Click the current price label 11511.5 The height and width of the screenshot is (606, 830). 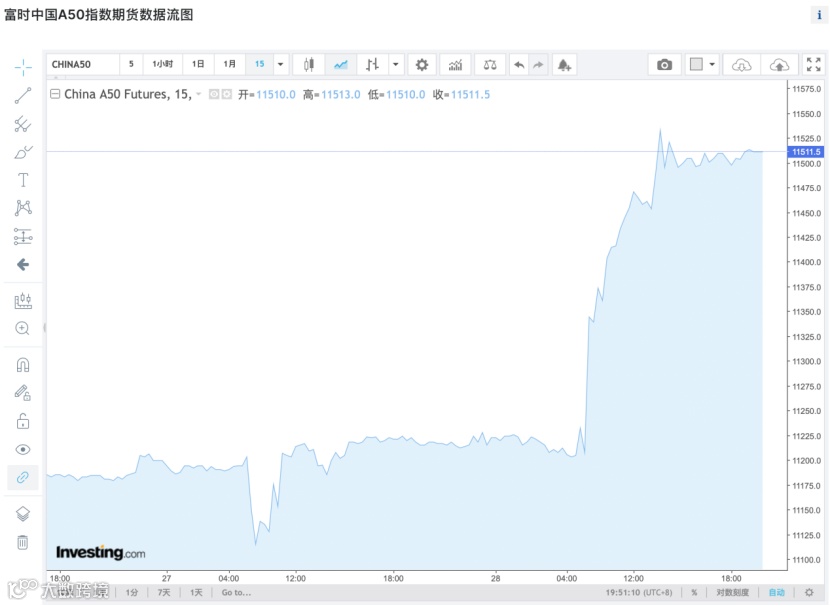(806, 152)
